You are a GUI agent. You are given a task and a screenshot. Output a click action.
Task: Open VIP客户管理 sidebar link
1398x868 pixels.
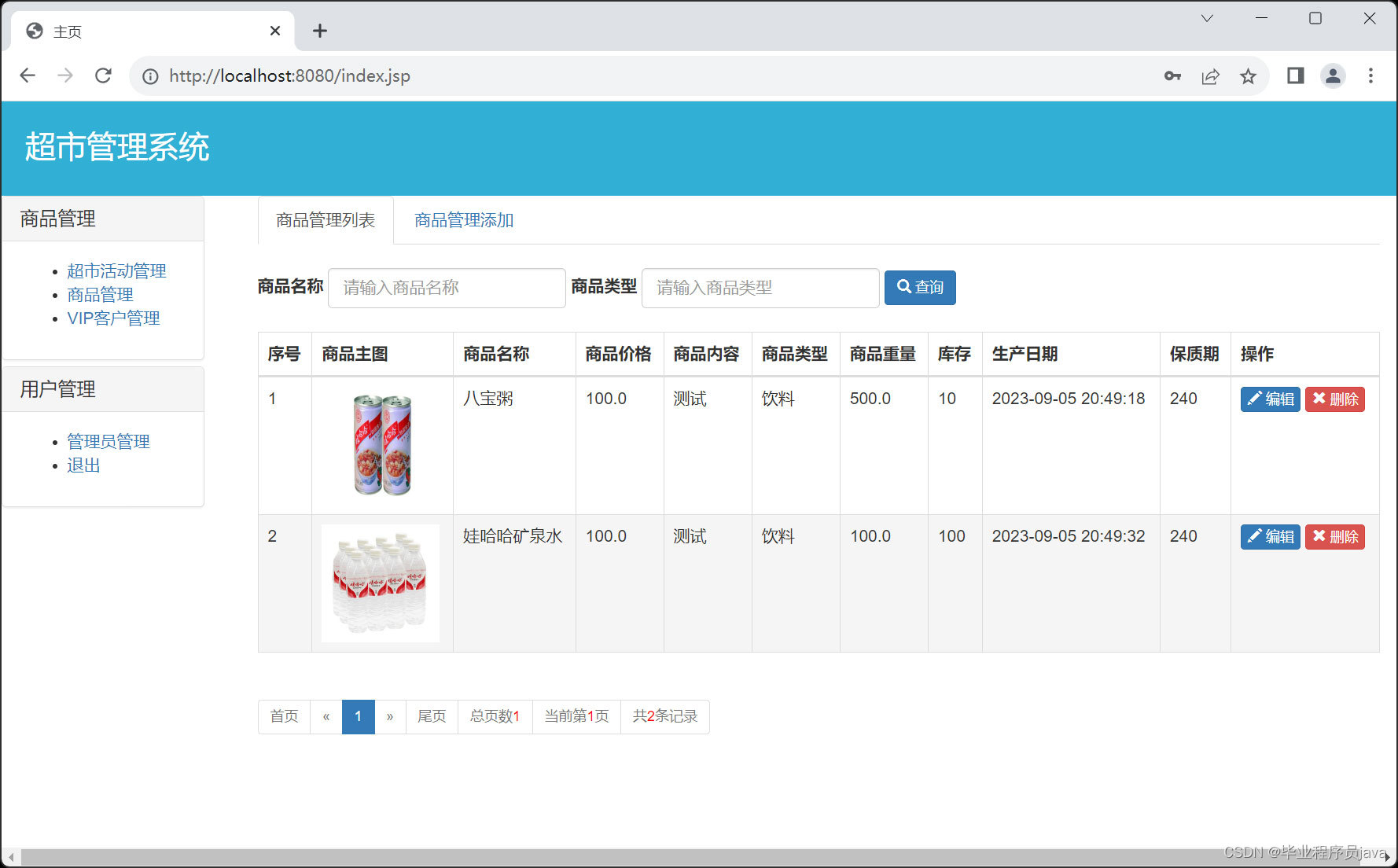tap(113, 318)
